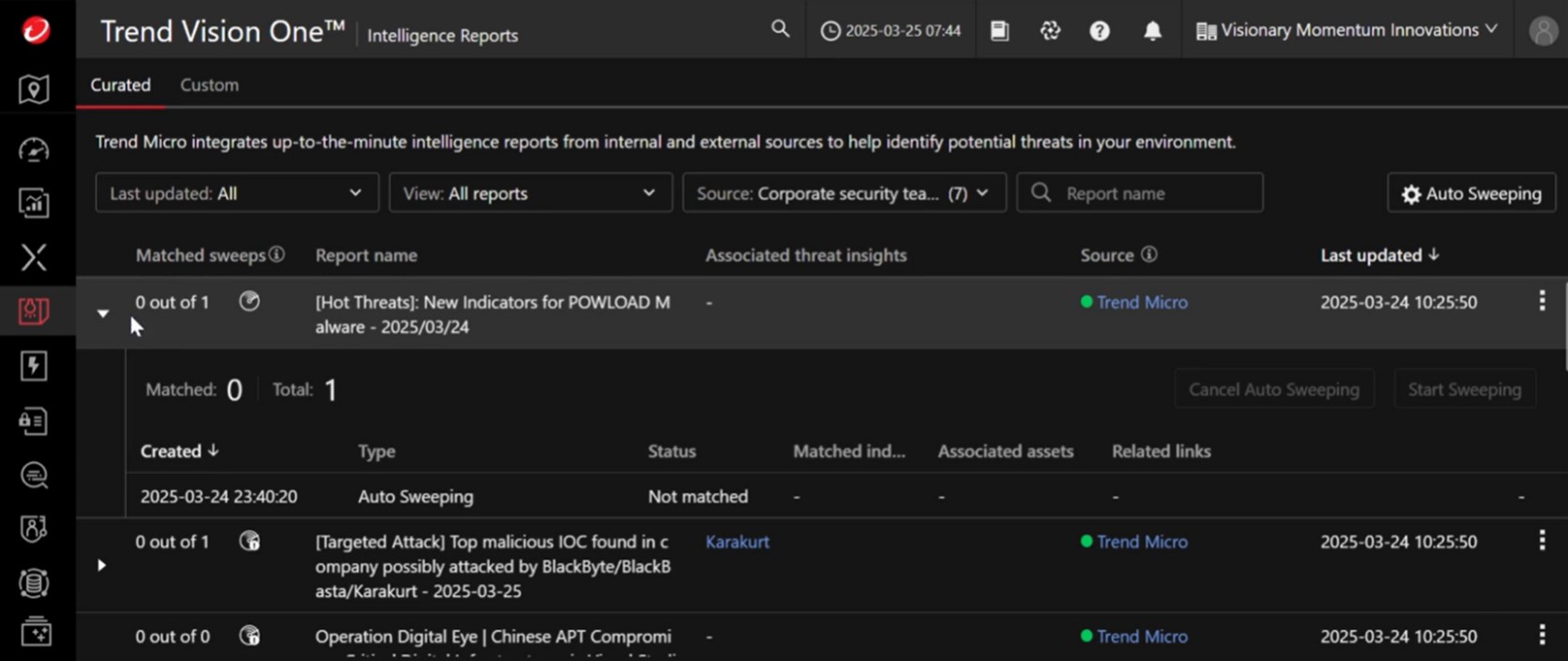
Task: Click the clock date-time 2025-03-25 07:44
Action: tap(891, 30)
